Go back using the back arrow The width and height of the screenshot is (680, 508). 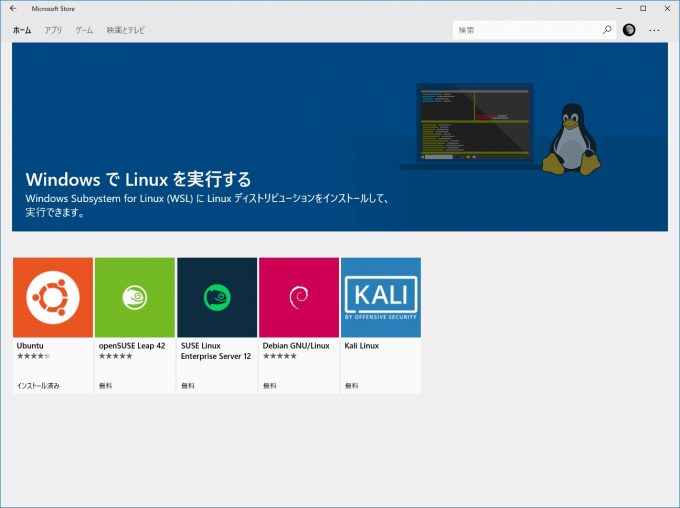click(x=13, y=8)
